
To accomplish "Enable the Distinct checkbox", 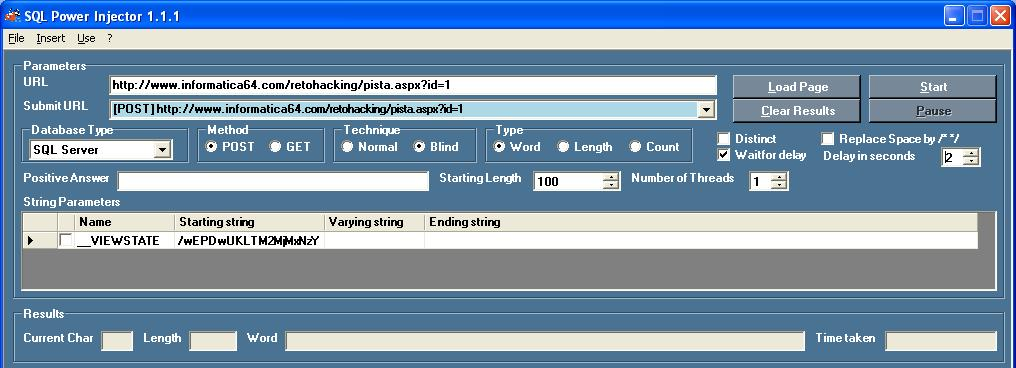I will [724, 139].
